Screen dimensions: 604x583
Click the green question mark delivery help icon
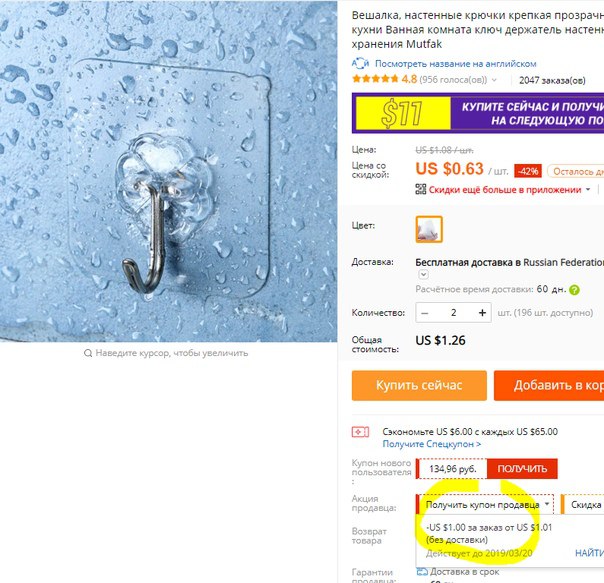tap(574, 290)
